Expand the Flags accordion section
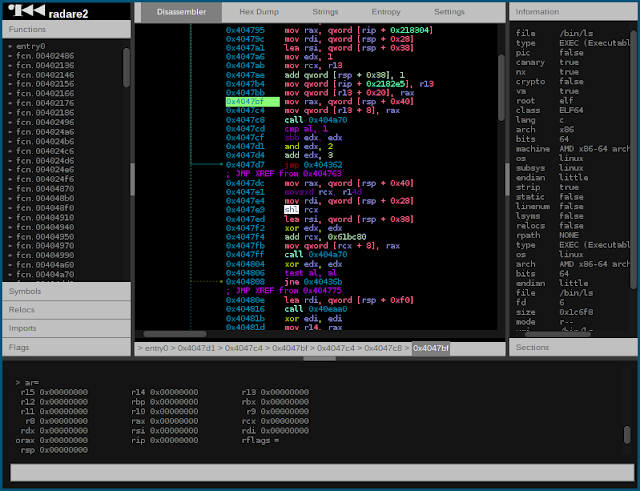 tap(67, 347)
